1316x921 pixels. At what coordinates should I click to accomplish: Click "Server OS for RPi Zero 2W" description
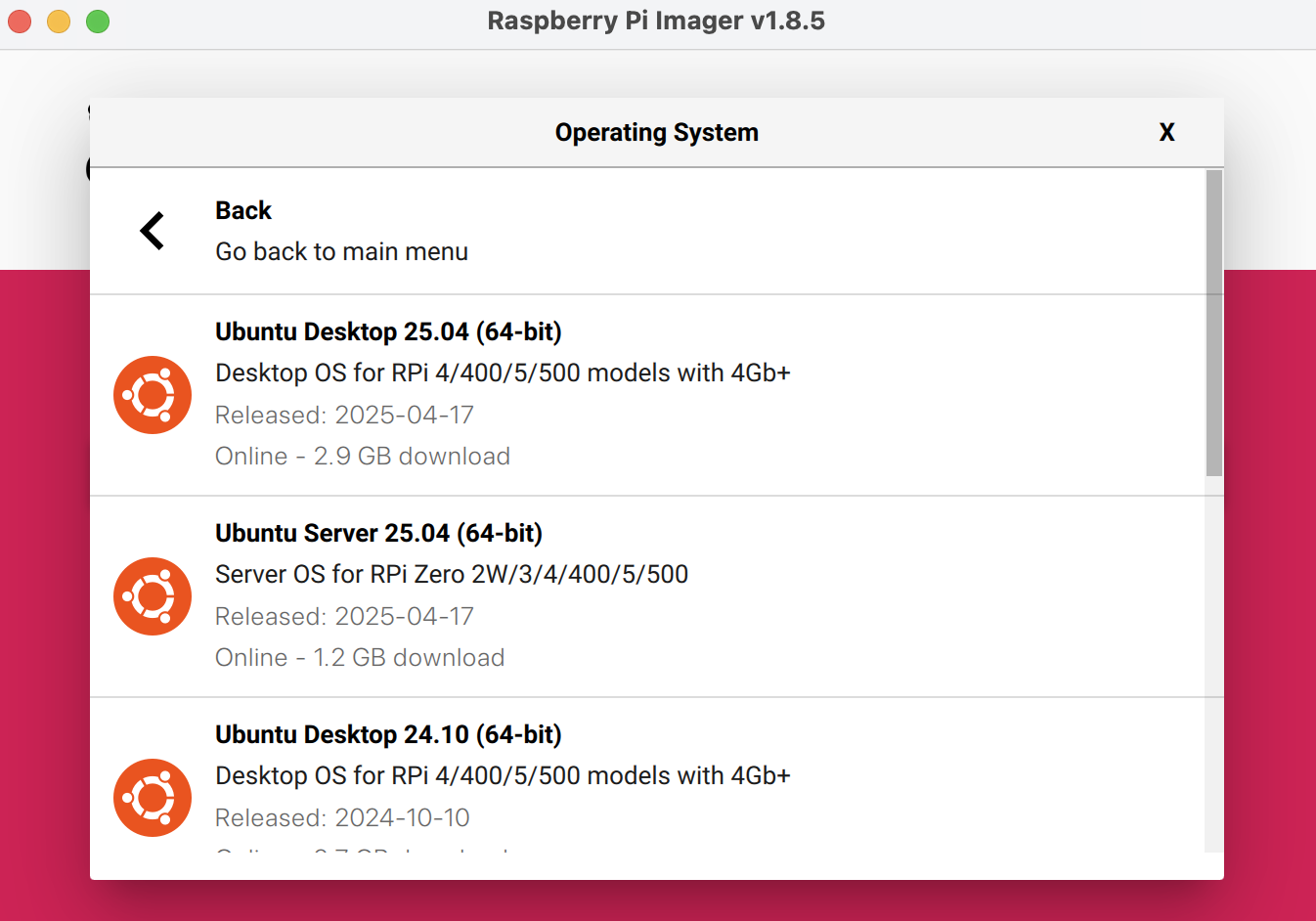pos(452,575)
